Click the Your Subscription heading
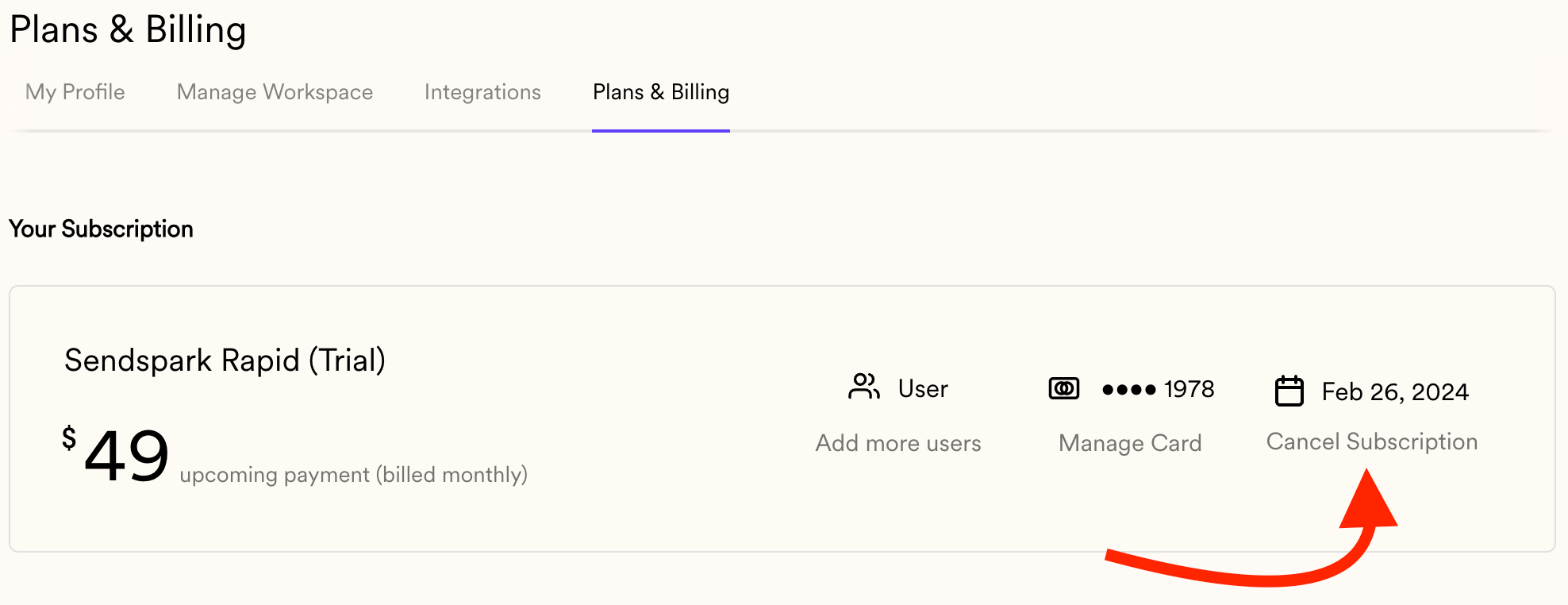This screenshot has width=1568, height=605. [x=101, y=229]
